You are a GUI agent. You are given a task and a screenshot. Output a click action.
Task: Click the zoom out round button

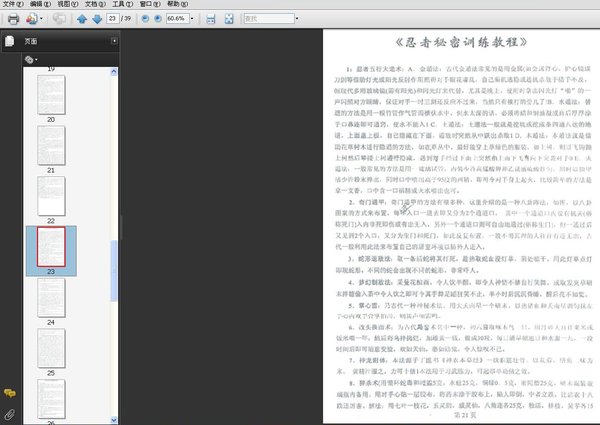tap(145, 18)
